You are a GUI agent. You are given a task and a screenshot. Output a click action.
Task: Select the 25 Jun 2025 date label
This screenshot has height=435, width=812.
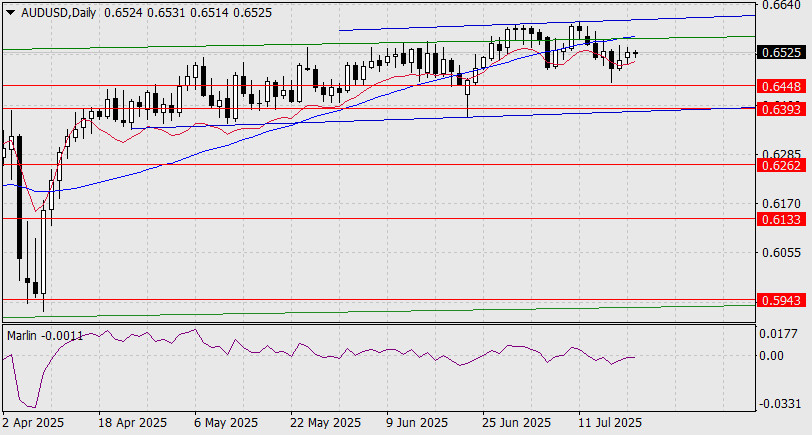click(517, 423)
